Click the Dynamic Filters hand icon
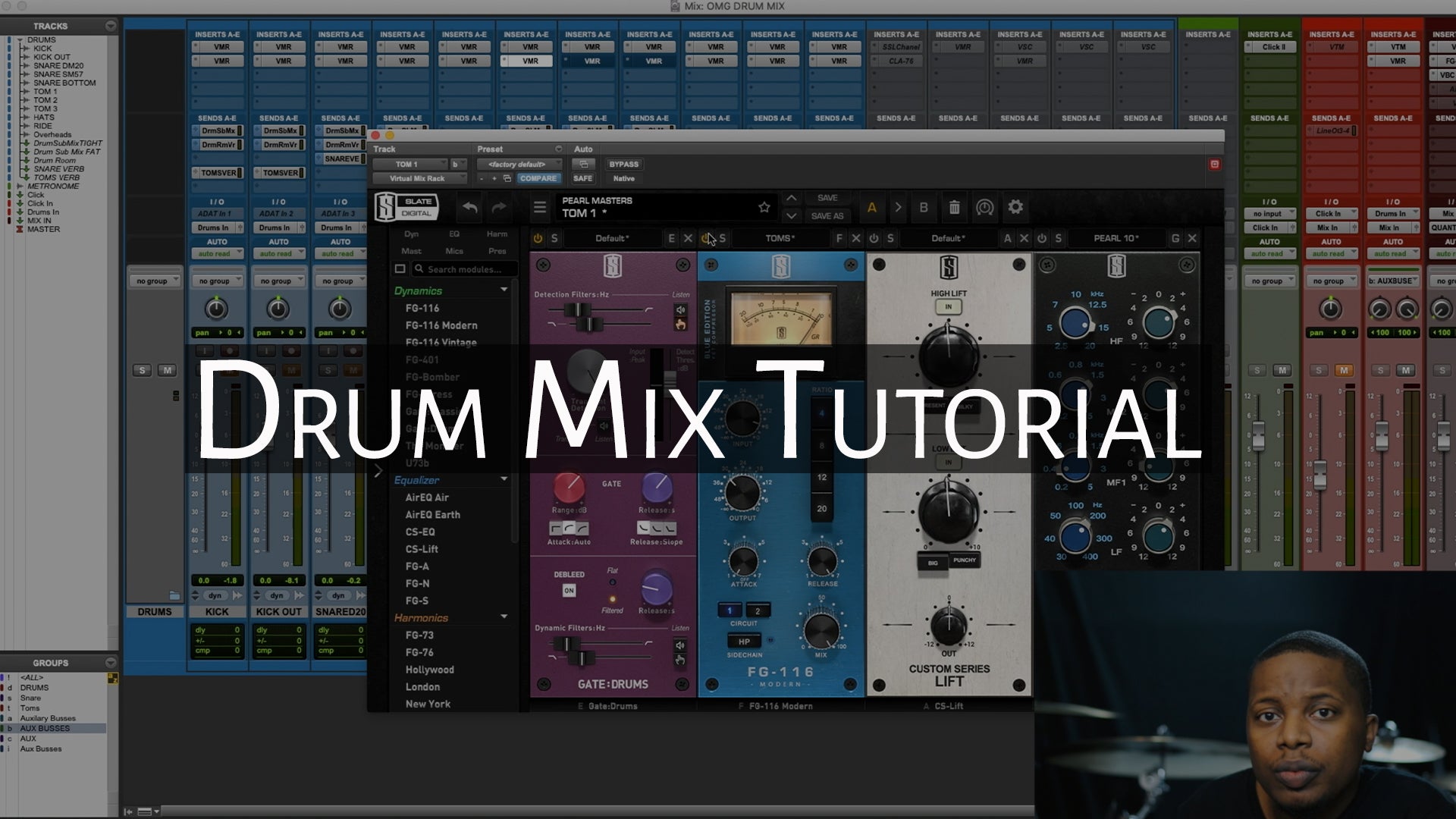The height and width of the screenshot is (819, 1456). pyautogui.click(x=680, y=661)
